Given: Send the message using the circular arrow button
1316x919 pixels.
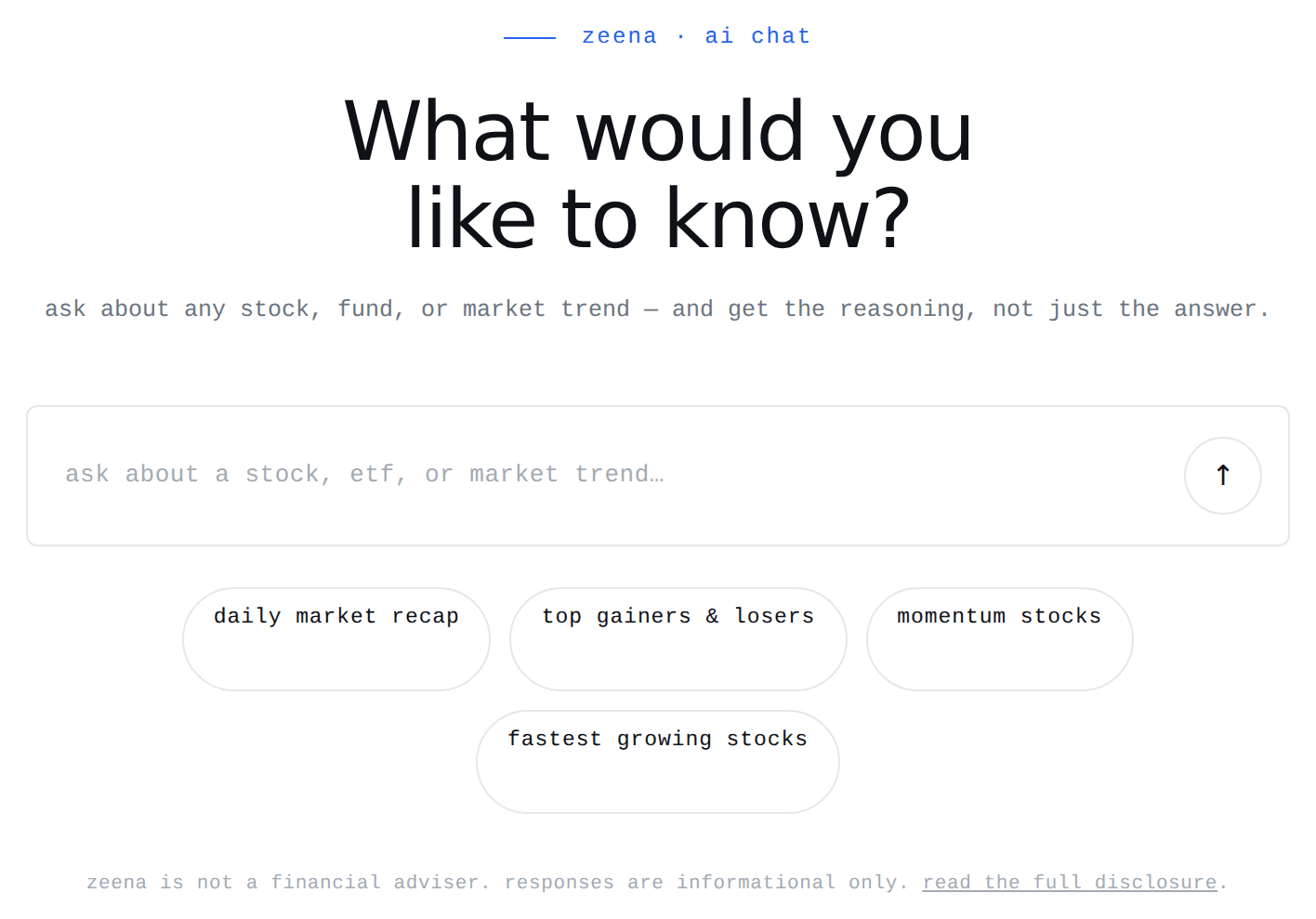Looking at the screenshot, I should coord(1223,476).
